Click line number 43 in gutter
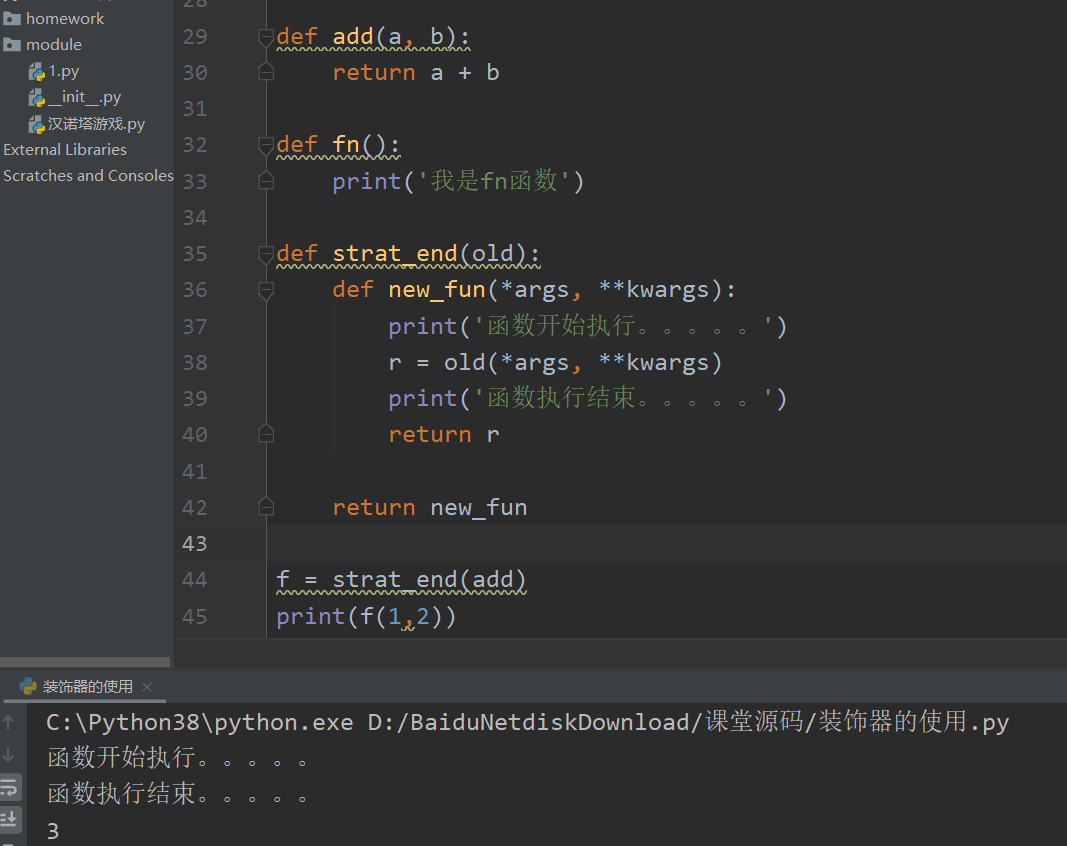Image resolution: width=1067 pixels, height=846 pixels. pos(195,543)
